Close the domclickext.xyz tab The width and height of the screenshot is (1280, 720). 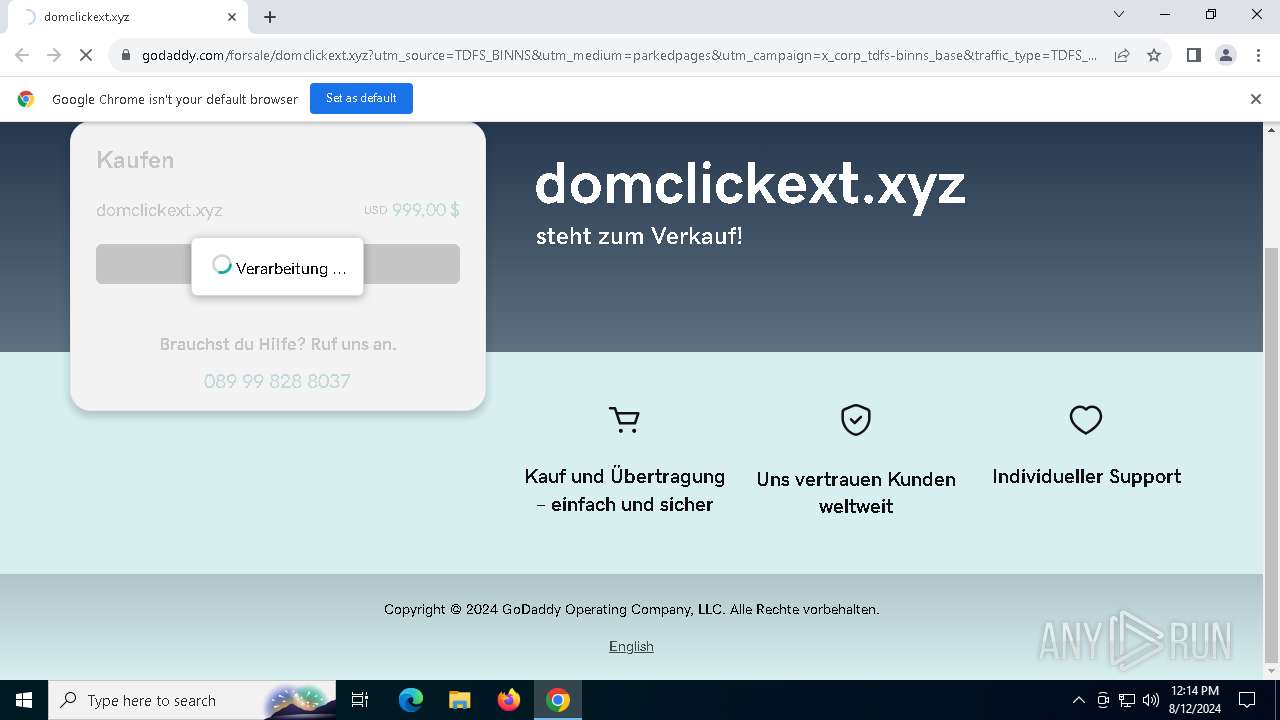click(x=232, y=17)
